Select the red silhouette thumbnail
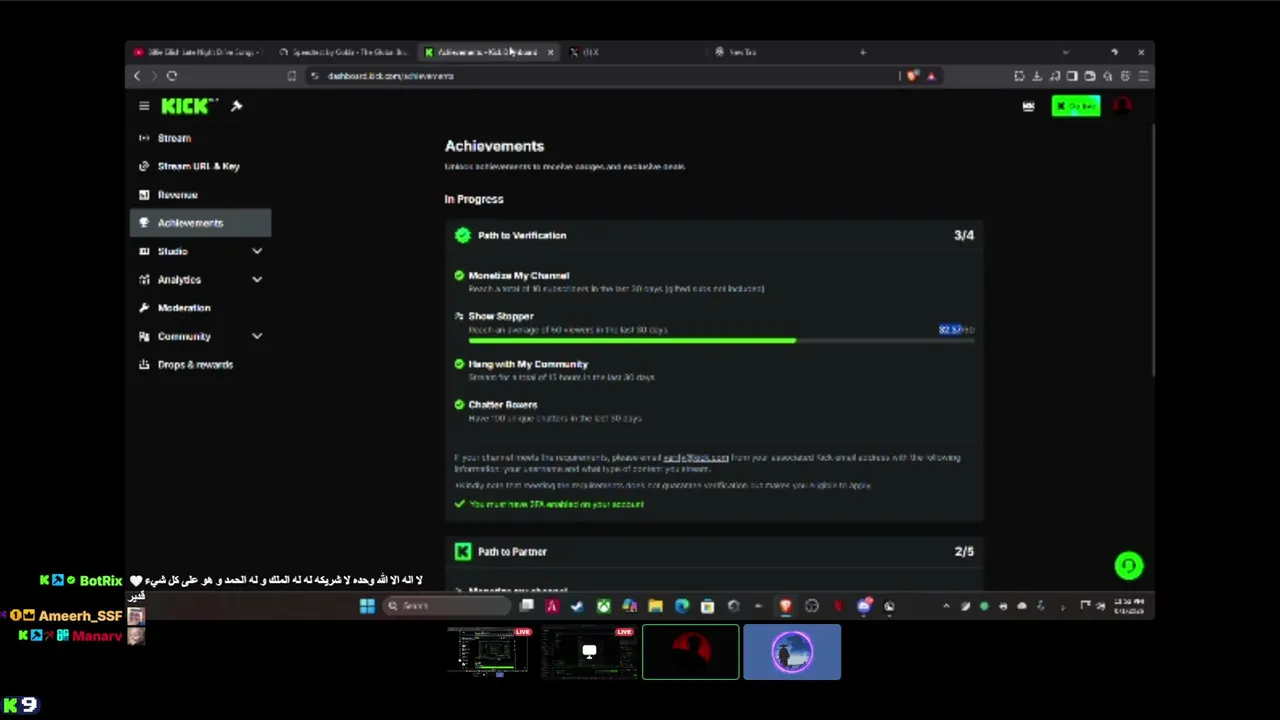Screen dimensions: 1280x720 pos(691,652)
